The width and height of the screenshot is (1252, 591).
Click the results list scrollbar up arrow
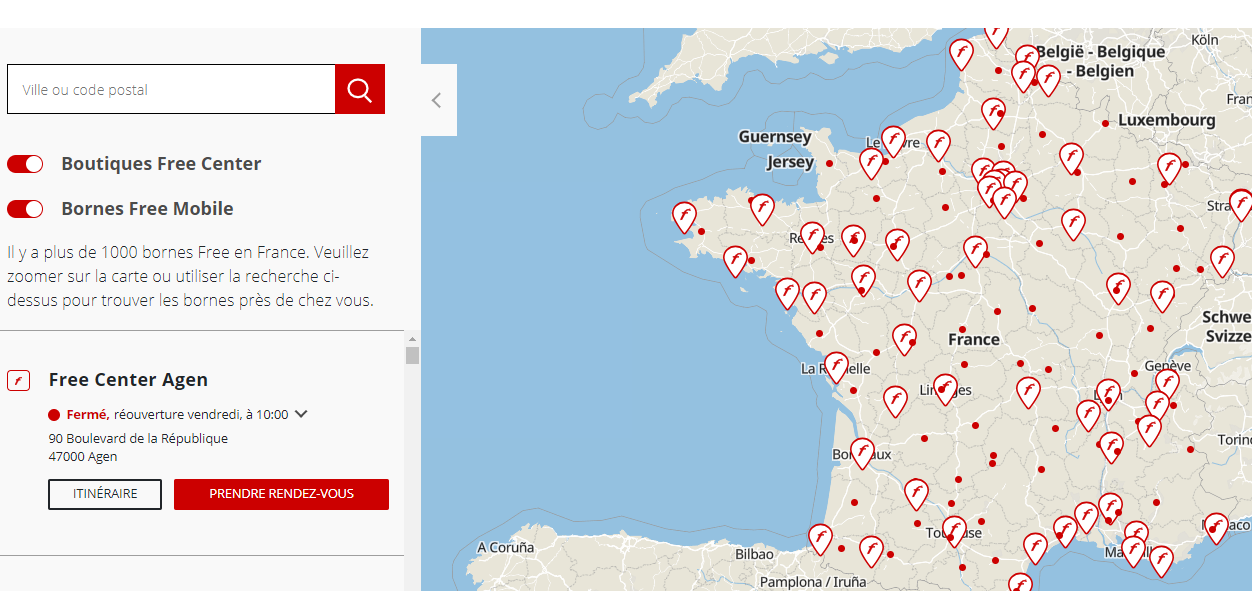click(x=412, y=339)
